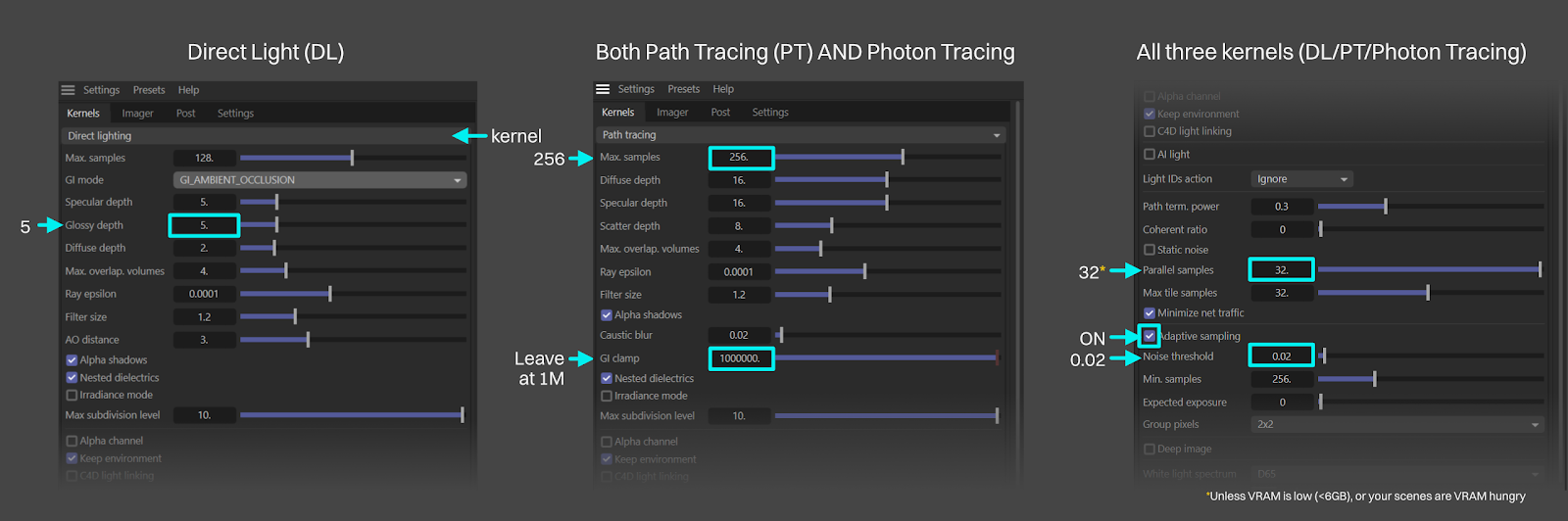The height and width of the screenshot is (521, 1568).
Task: Open GI_AMBIENT_OCCLUSION GI mode dropdown
Action: (319, 180)
